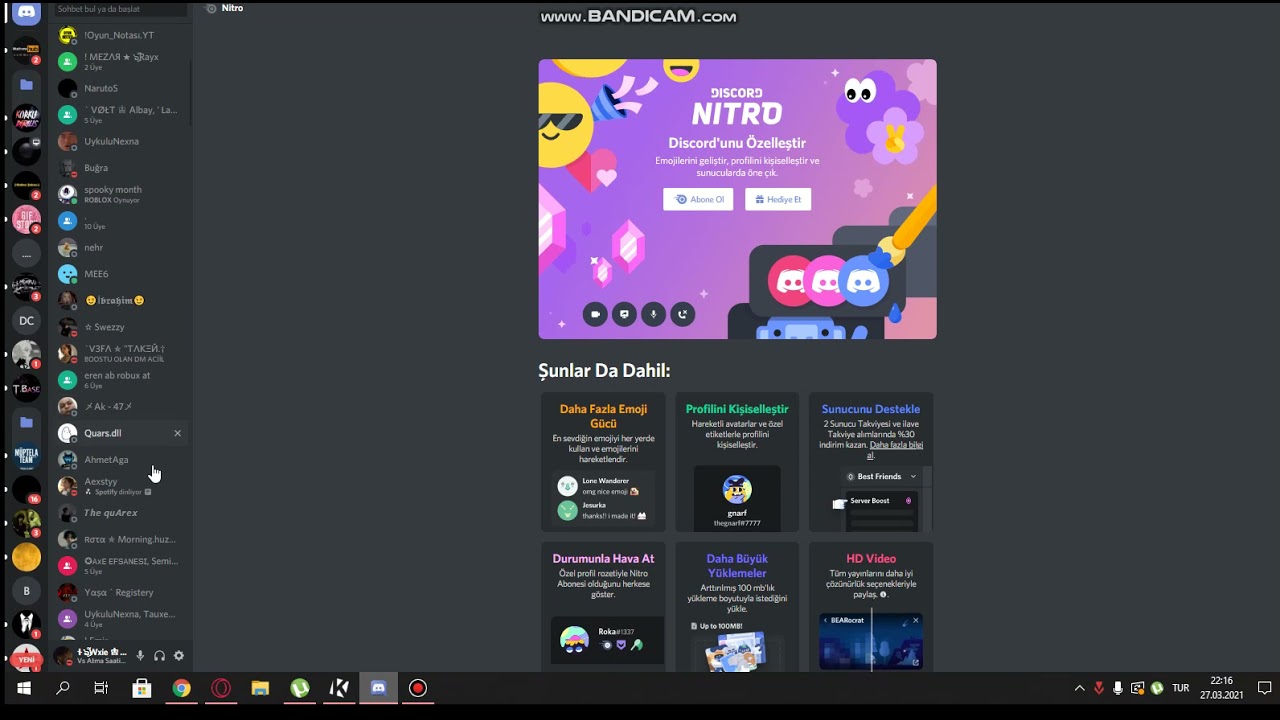Open Discord home button in server bar

pos(26,12)
